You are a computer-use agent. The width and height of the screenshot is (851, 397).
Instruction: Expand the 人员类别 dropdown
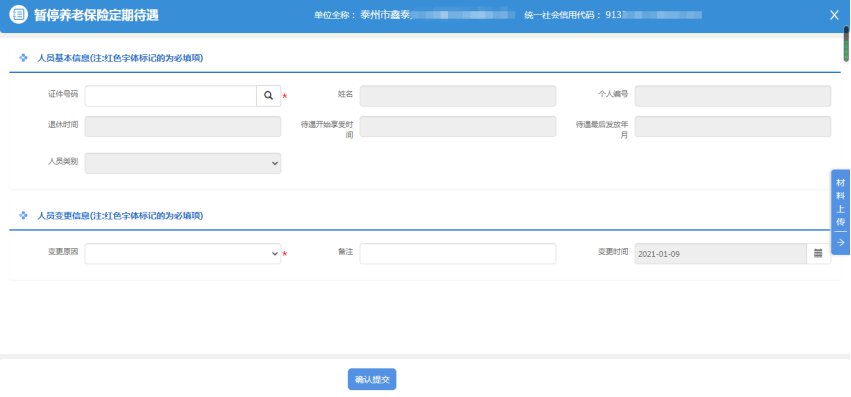click(183, 163)
